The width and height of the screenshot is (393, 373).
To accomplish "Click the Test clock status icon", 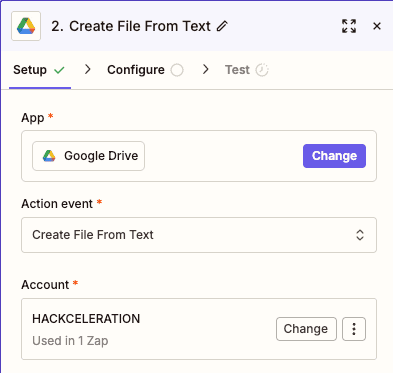I will (x=262, y=70).
